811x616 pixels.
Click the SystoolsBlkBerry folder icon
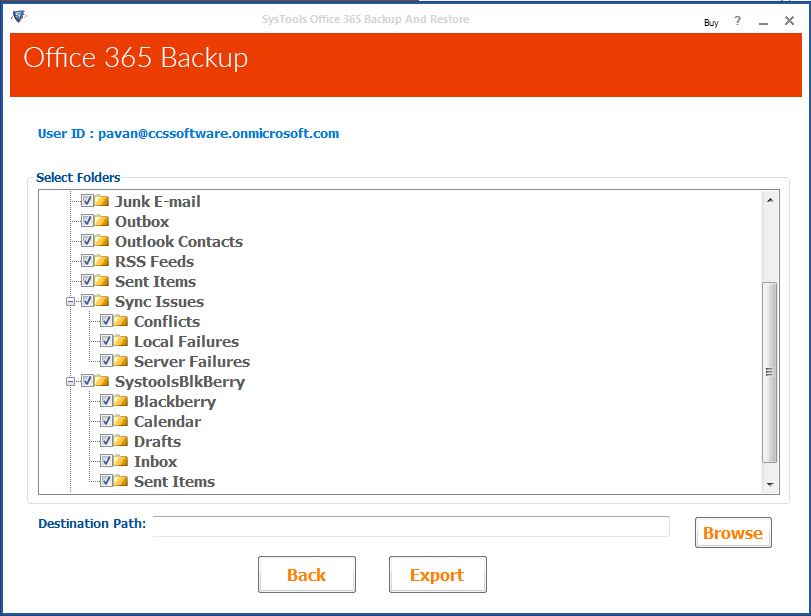pyautogui.click(x=102, y=381)
